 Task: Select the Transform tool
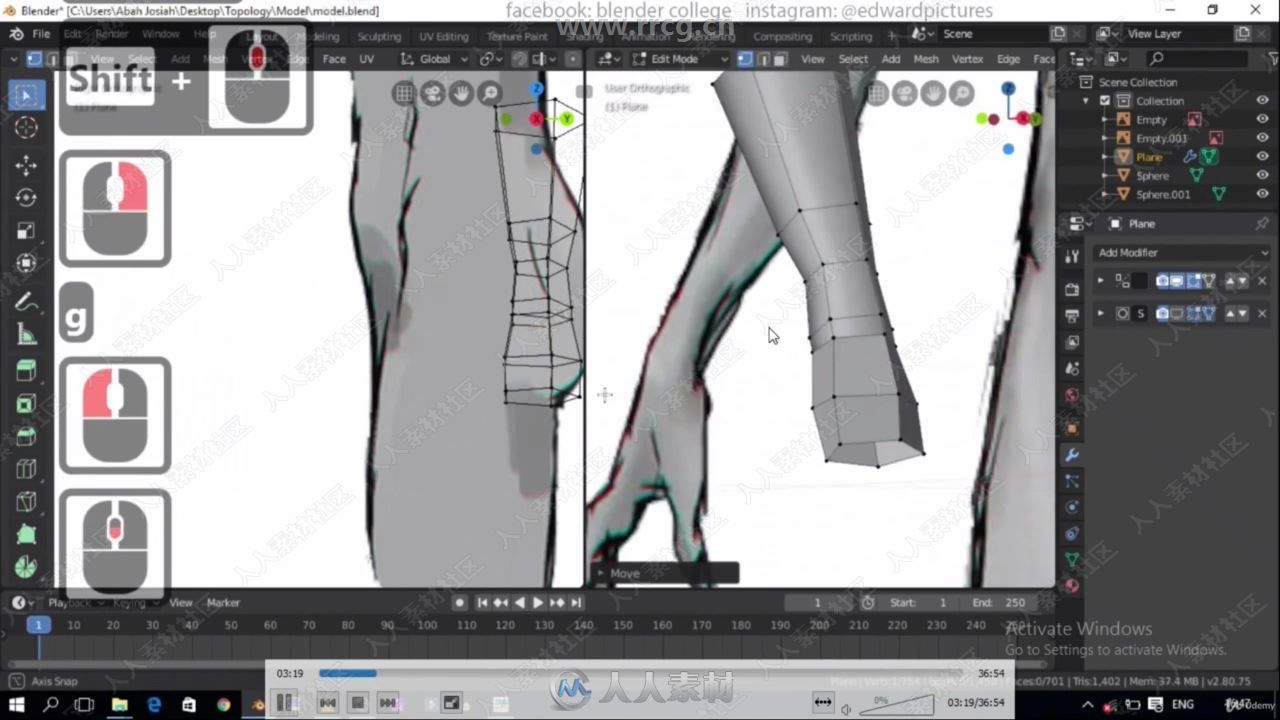click(26, 264)
